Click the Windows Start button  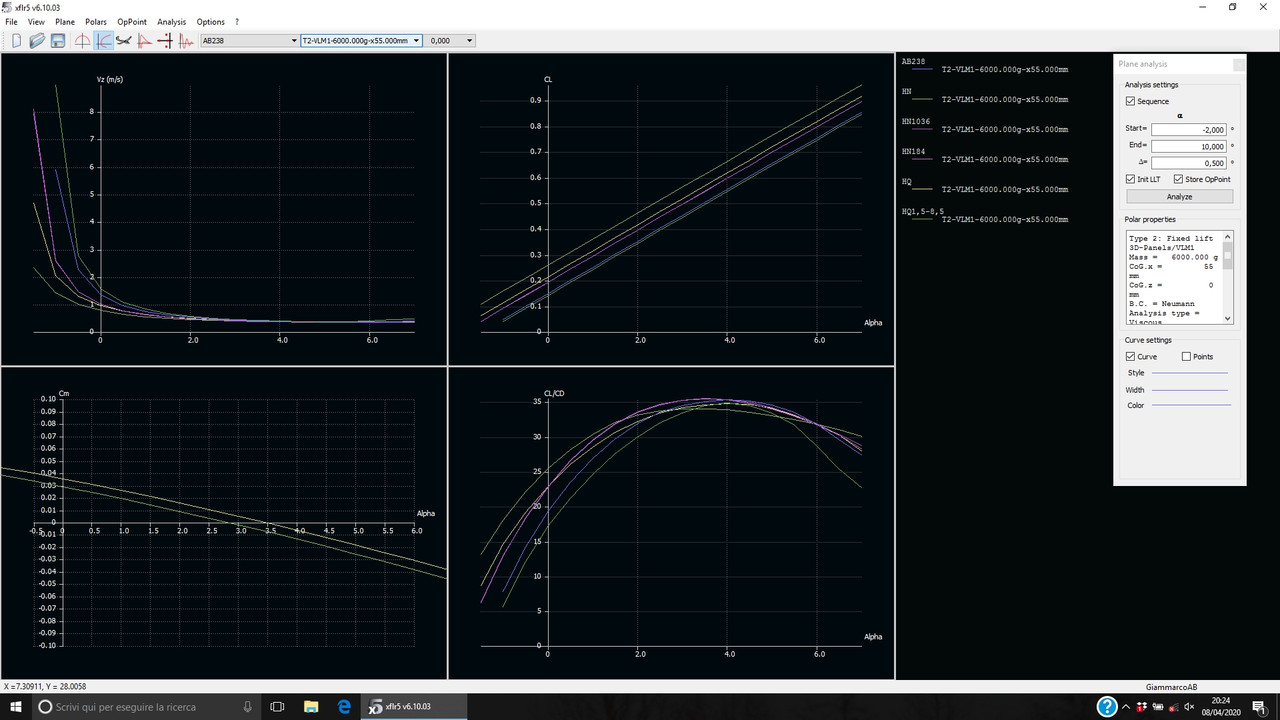[x=16, y=707]
